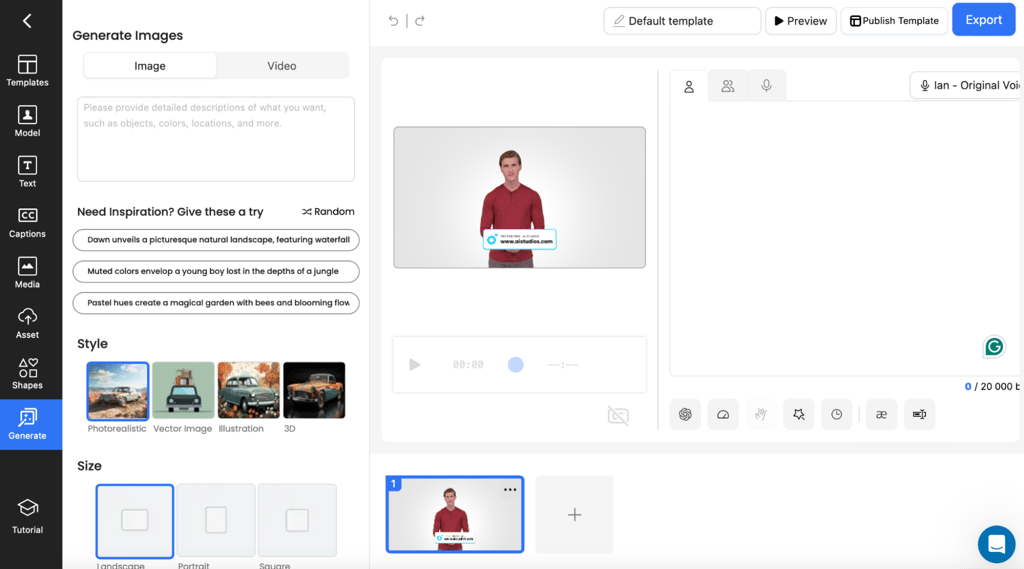
Task: Open the Templates sidebar panel
Action: [x=27, y=71]
